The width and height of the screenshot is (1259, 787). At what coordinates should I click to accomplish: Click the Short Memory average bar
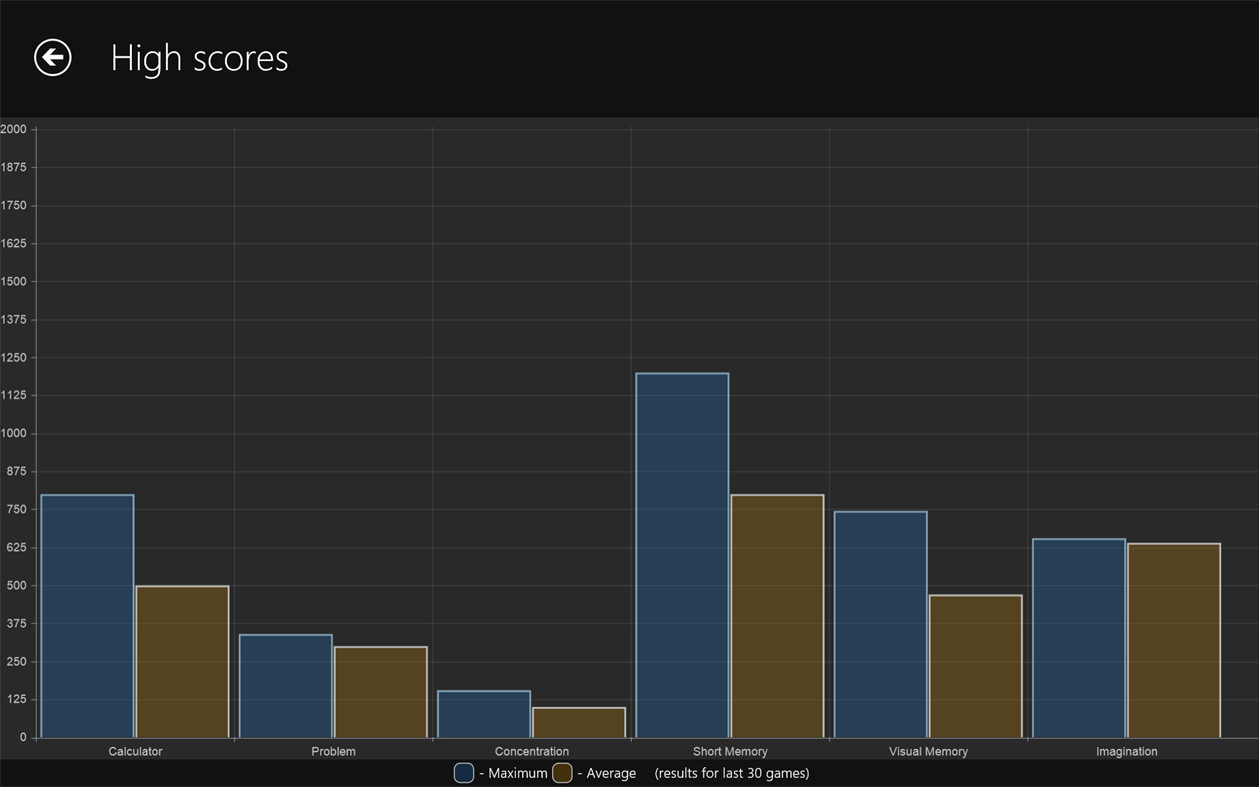[777, 616]
